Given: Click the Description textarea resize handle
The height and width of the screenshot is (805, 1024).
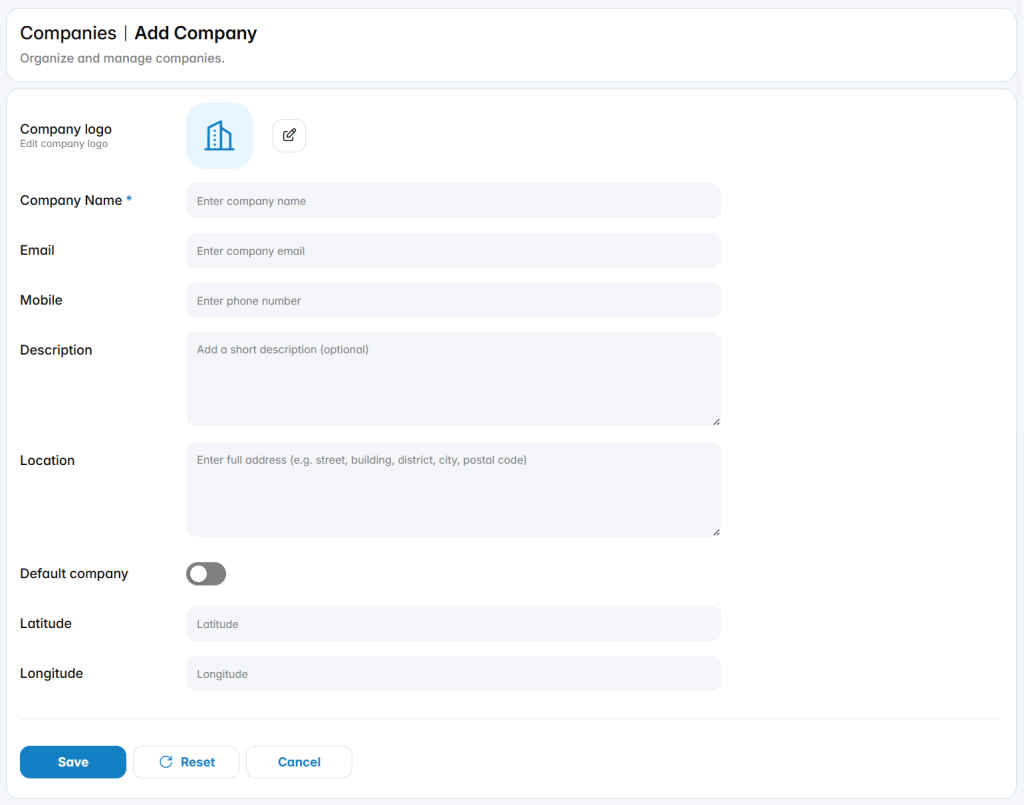Looking at the screenshot, I should (x=716, y=422).
